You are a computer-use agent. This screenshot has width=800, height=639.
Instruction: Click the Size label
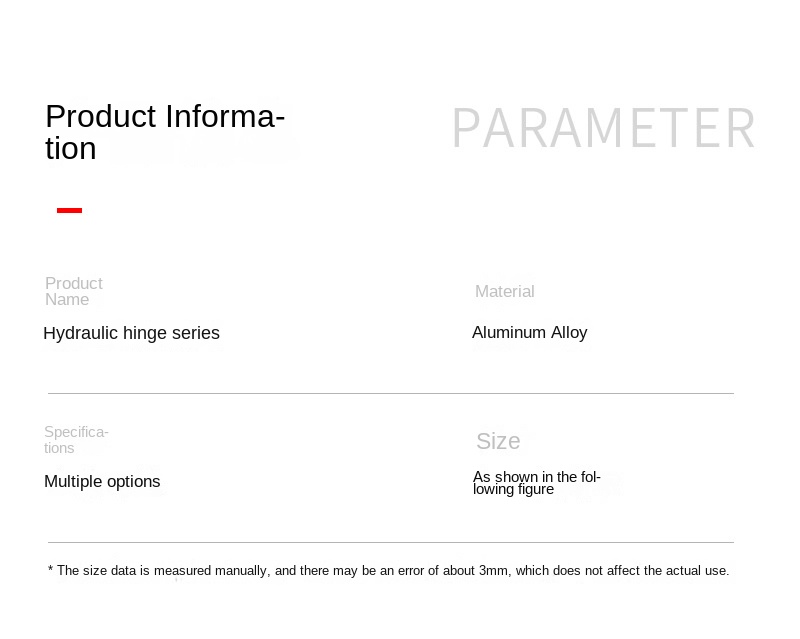tap(498, 441)
